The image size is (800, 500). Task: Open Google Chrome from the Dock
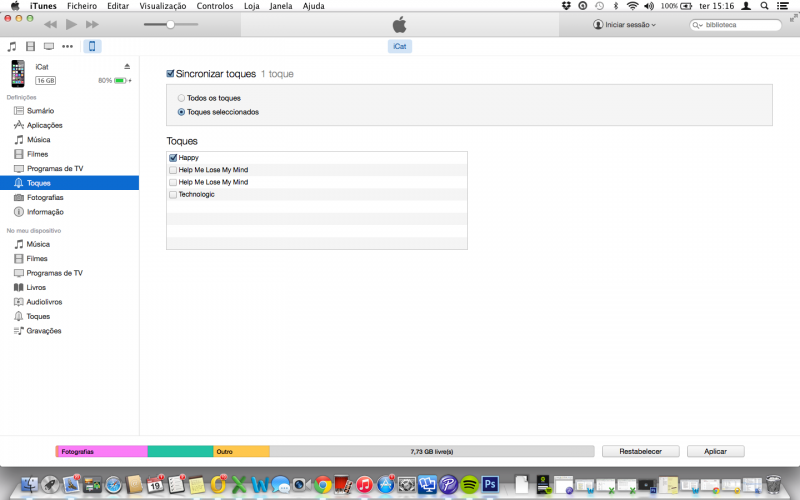click(x=322, y=484)
